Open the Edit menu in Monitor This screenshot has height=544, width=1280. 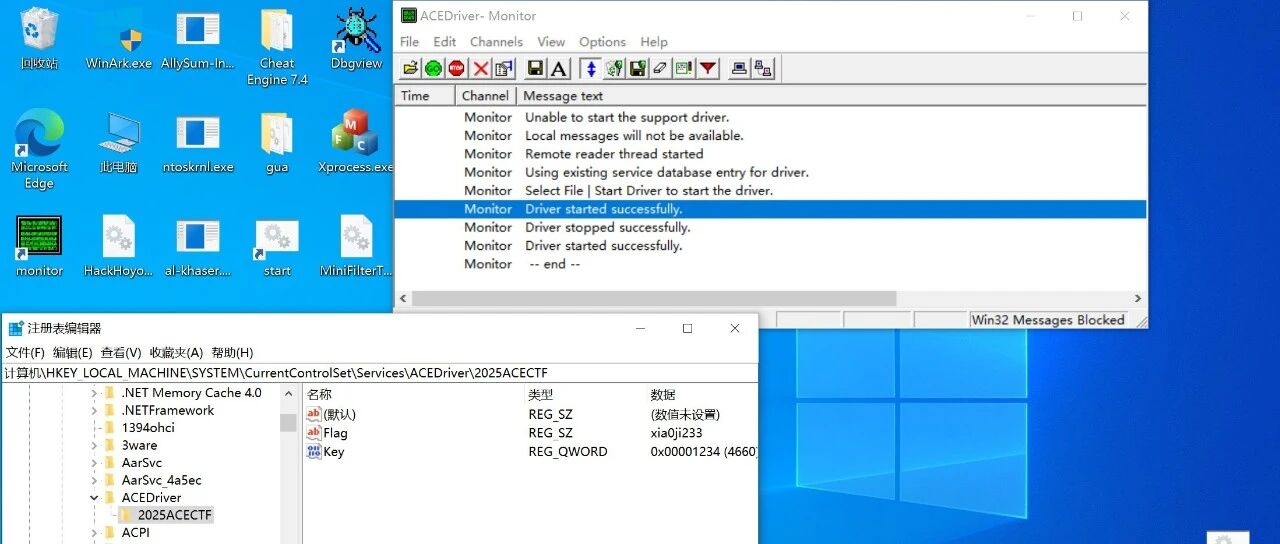pos(445,42)
